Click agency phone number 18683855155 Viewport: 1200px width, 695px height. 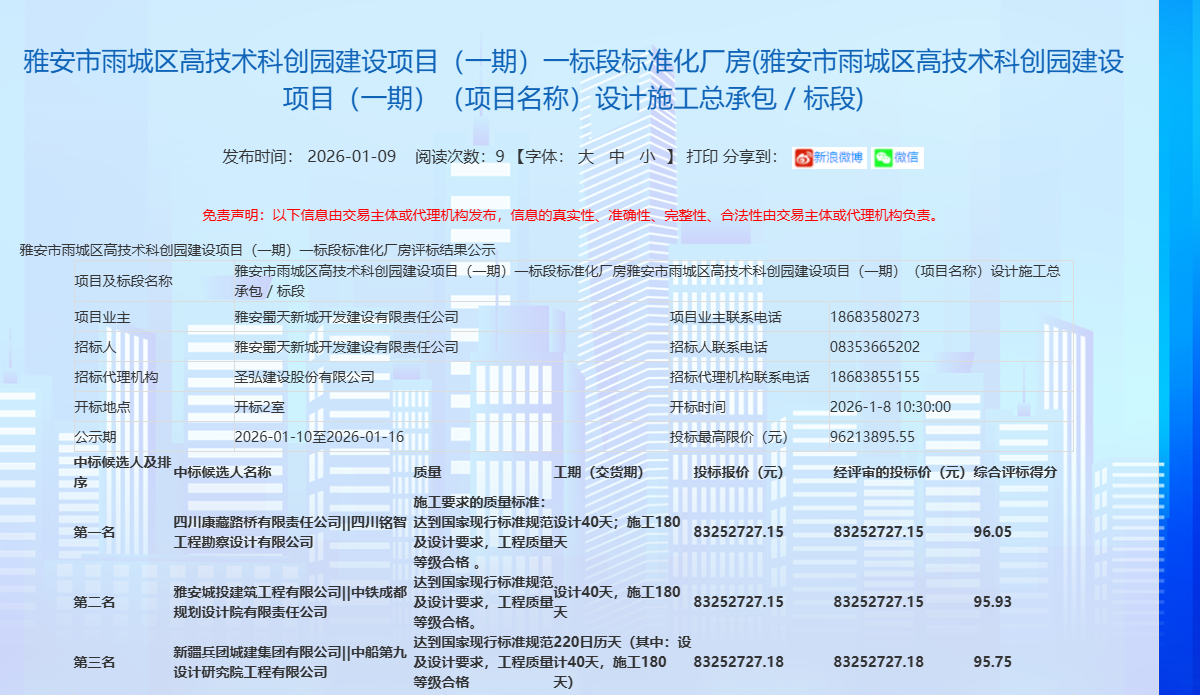click(x=874, y=377)
